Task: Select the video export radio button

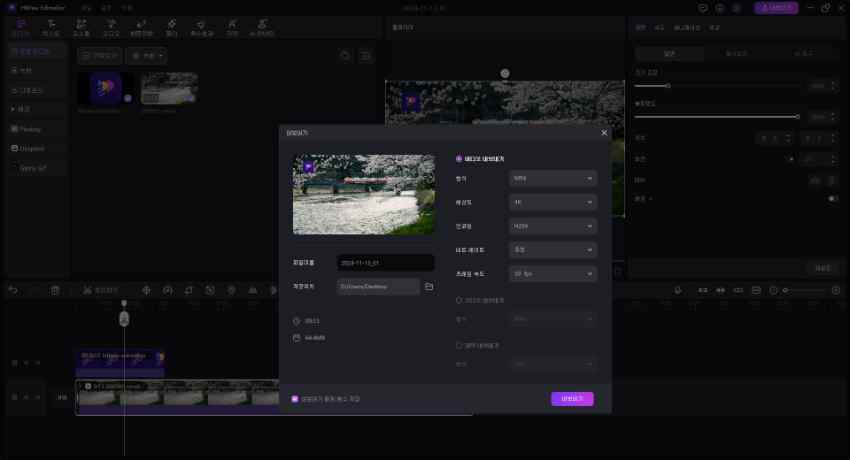Action: pos(459,158)
